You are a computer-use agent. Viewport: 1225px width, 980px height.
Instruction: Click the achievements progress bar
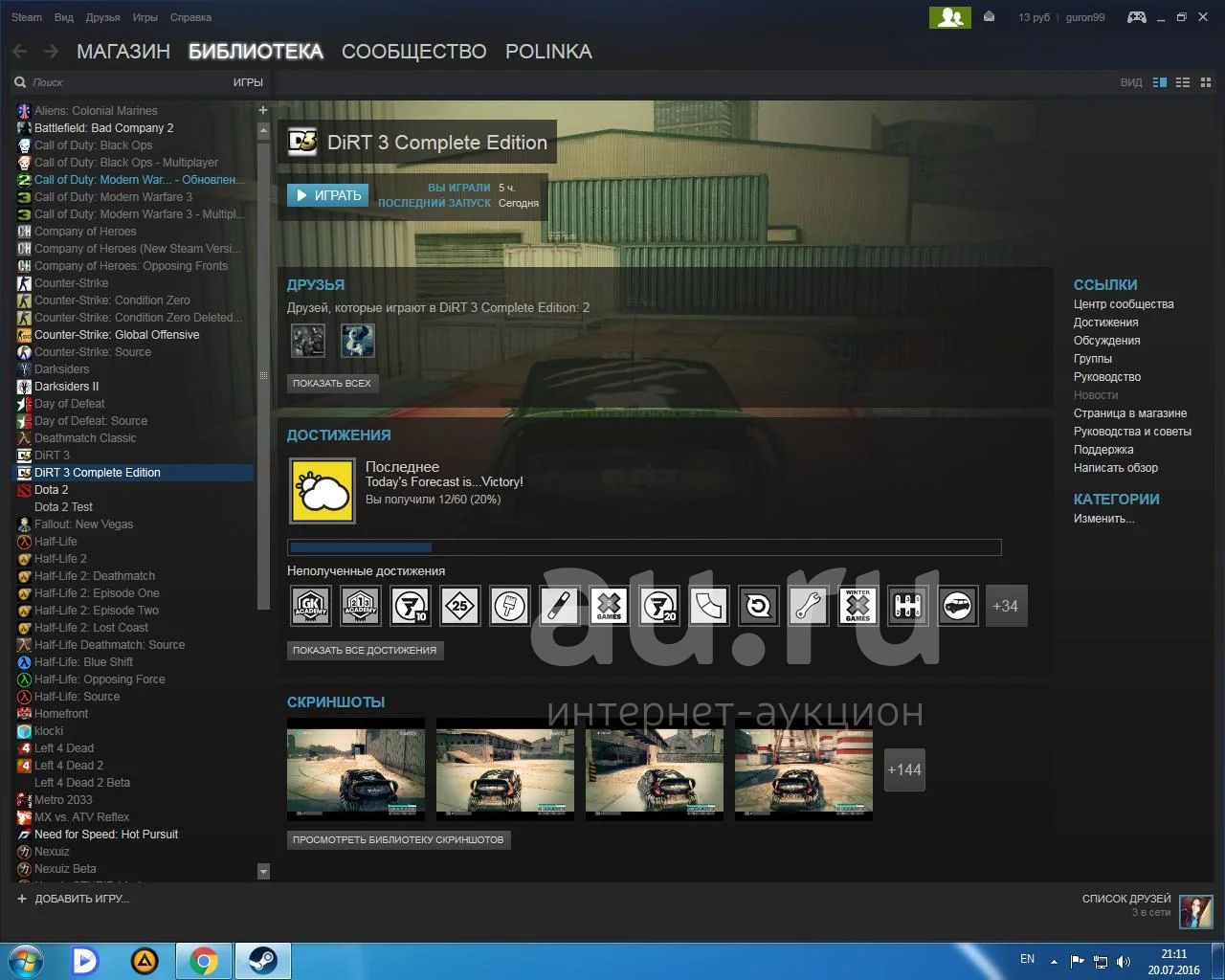coord(644,547)
